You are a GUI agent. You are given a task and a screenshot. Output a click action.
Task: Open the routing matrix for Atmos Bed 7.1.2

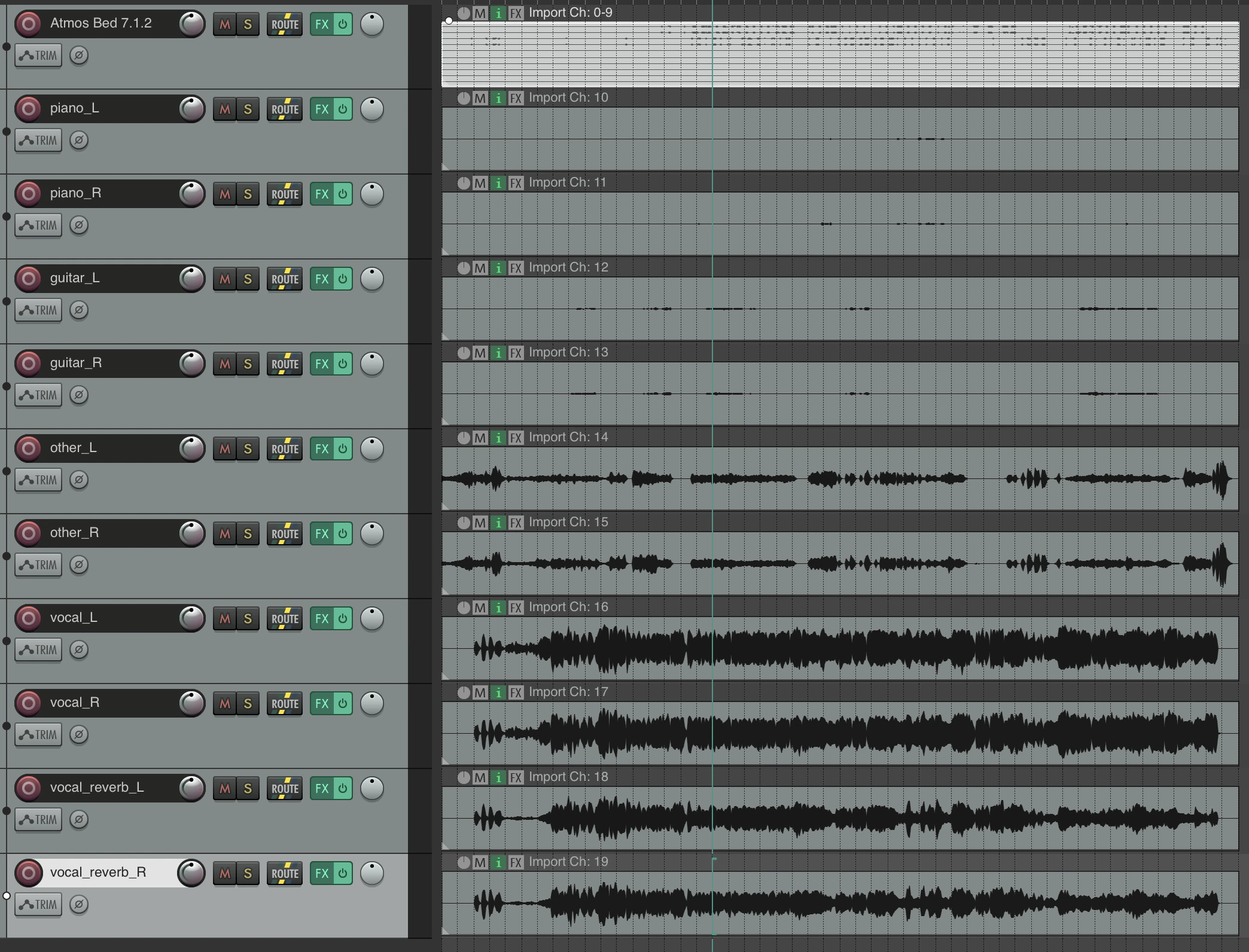[284, 24]
